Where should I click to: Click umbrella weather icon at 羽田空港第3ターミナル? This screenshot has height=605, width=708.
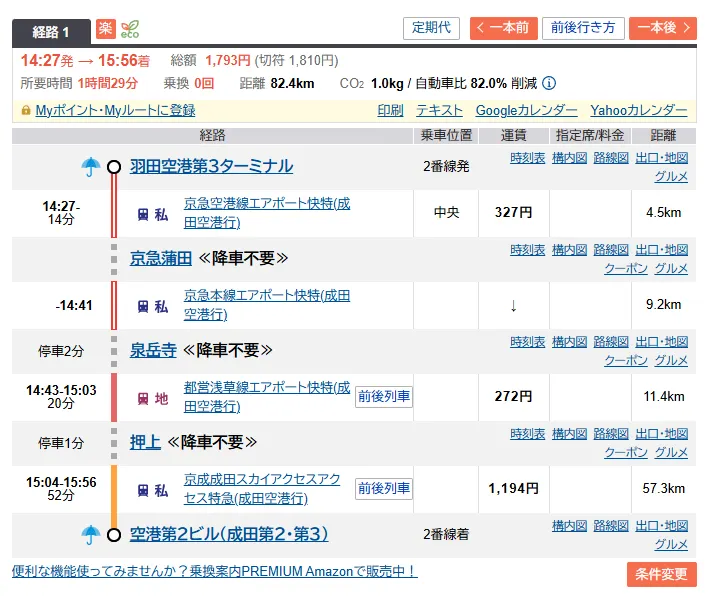tap(91, 167)
